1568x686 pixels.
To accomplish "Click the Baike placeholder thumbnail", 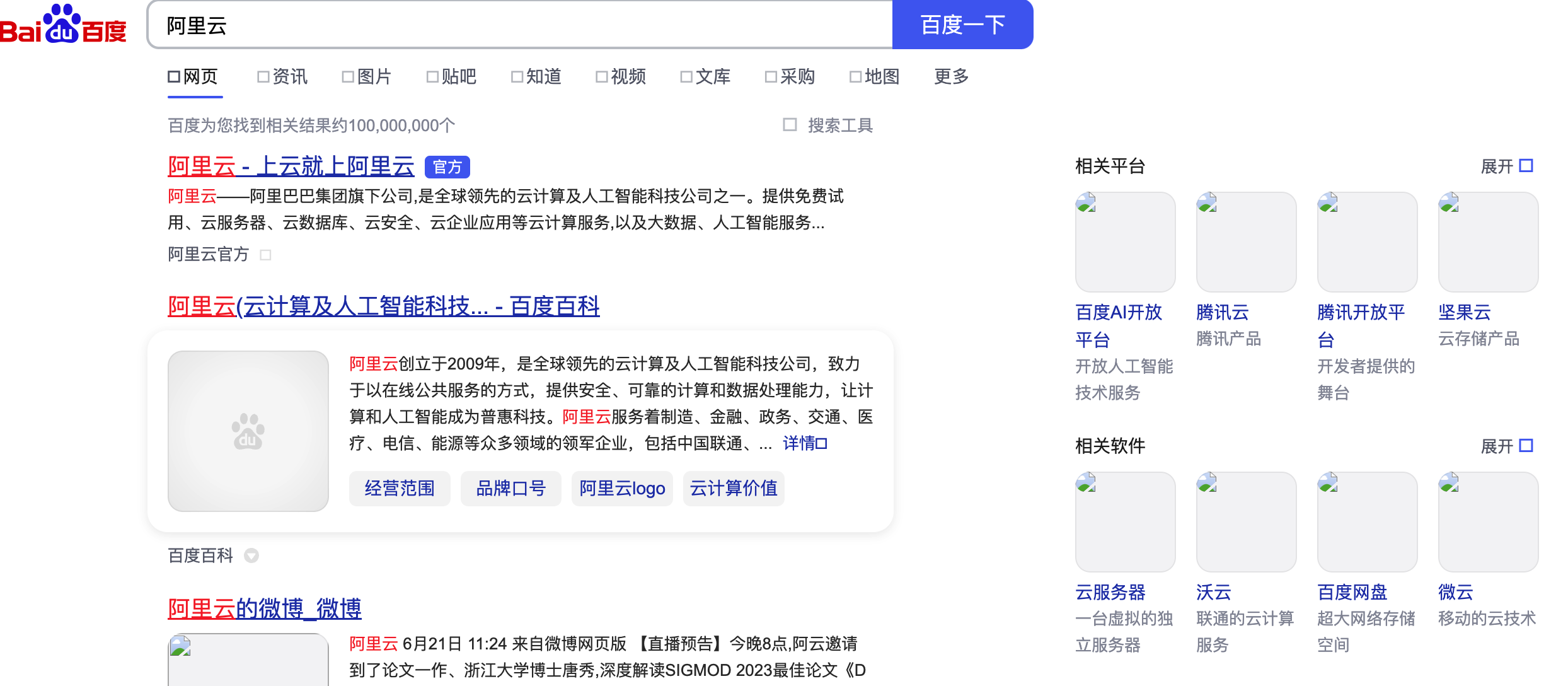I will (x=248, y=431).
